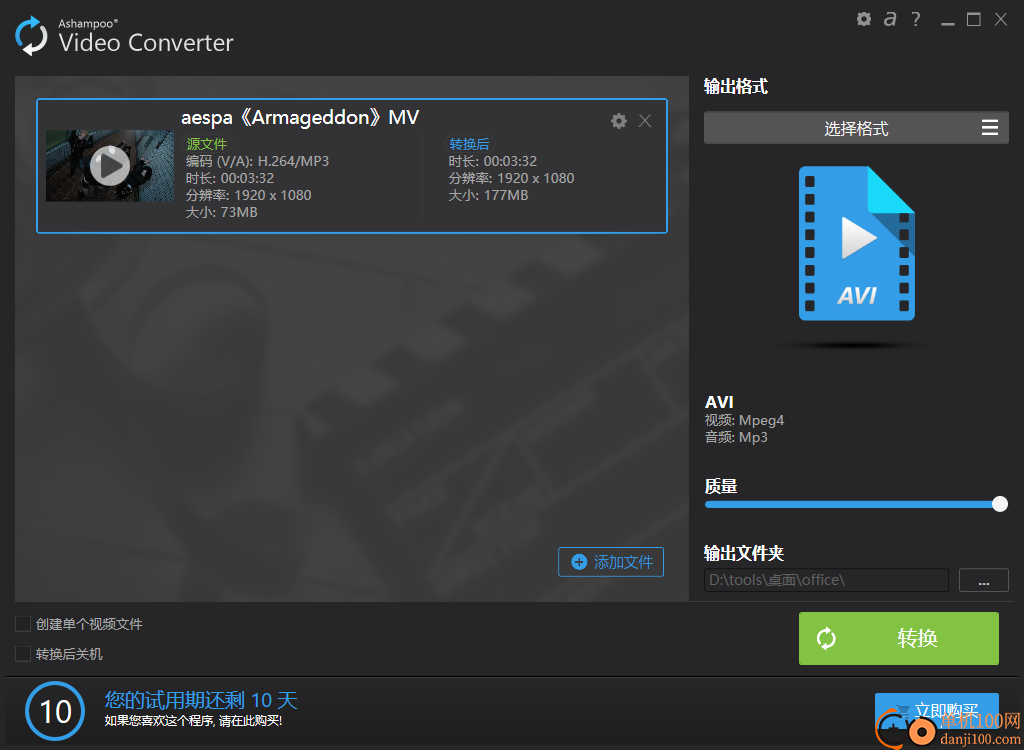Maximize the Video Converter window
1024x750 pixels.
click(974, 20)
